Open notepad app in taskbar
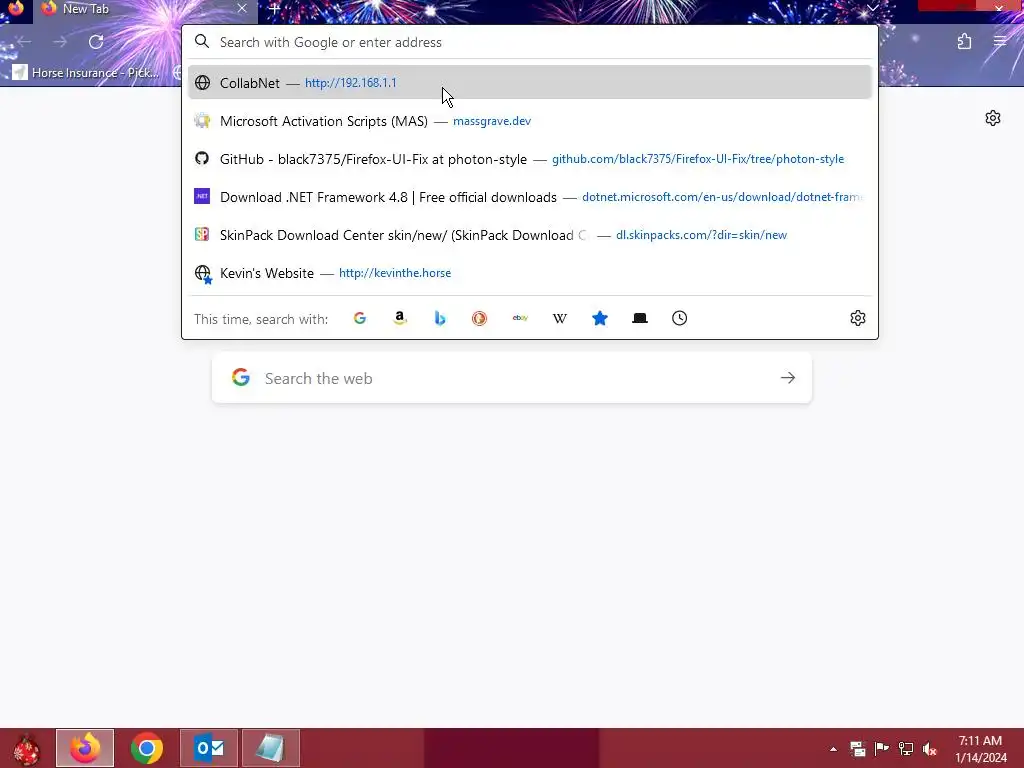This screenshot has width=1024, height=768. click(270, 748)
